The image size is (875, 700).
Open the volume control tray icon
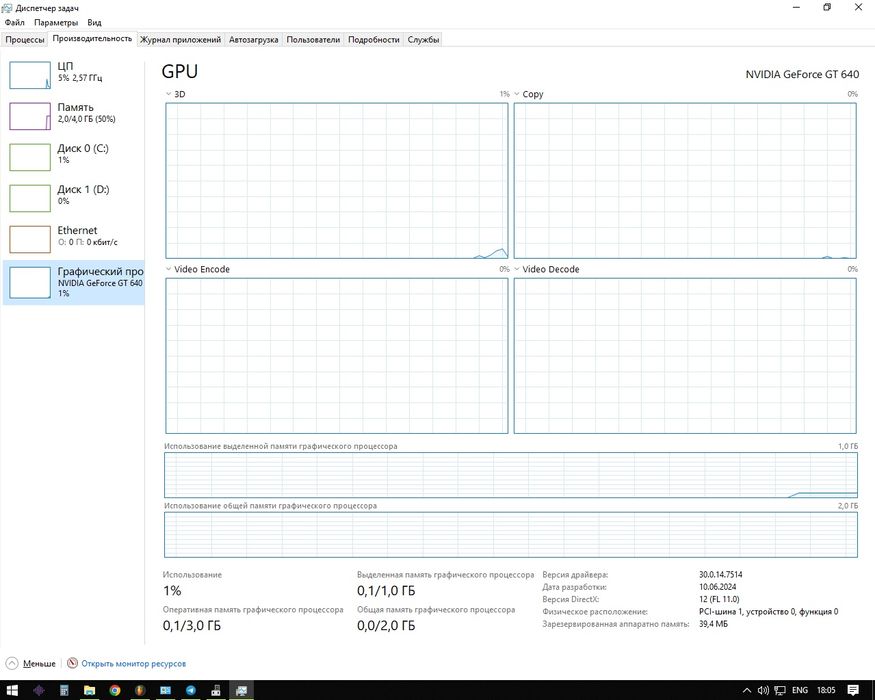pyautogui.click(x=763, y=691)
